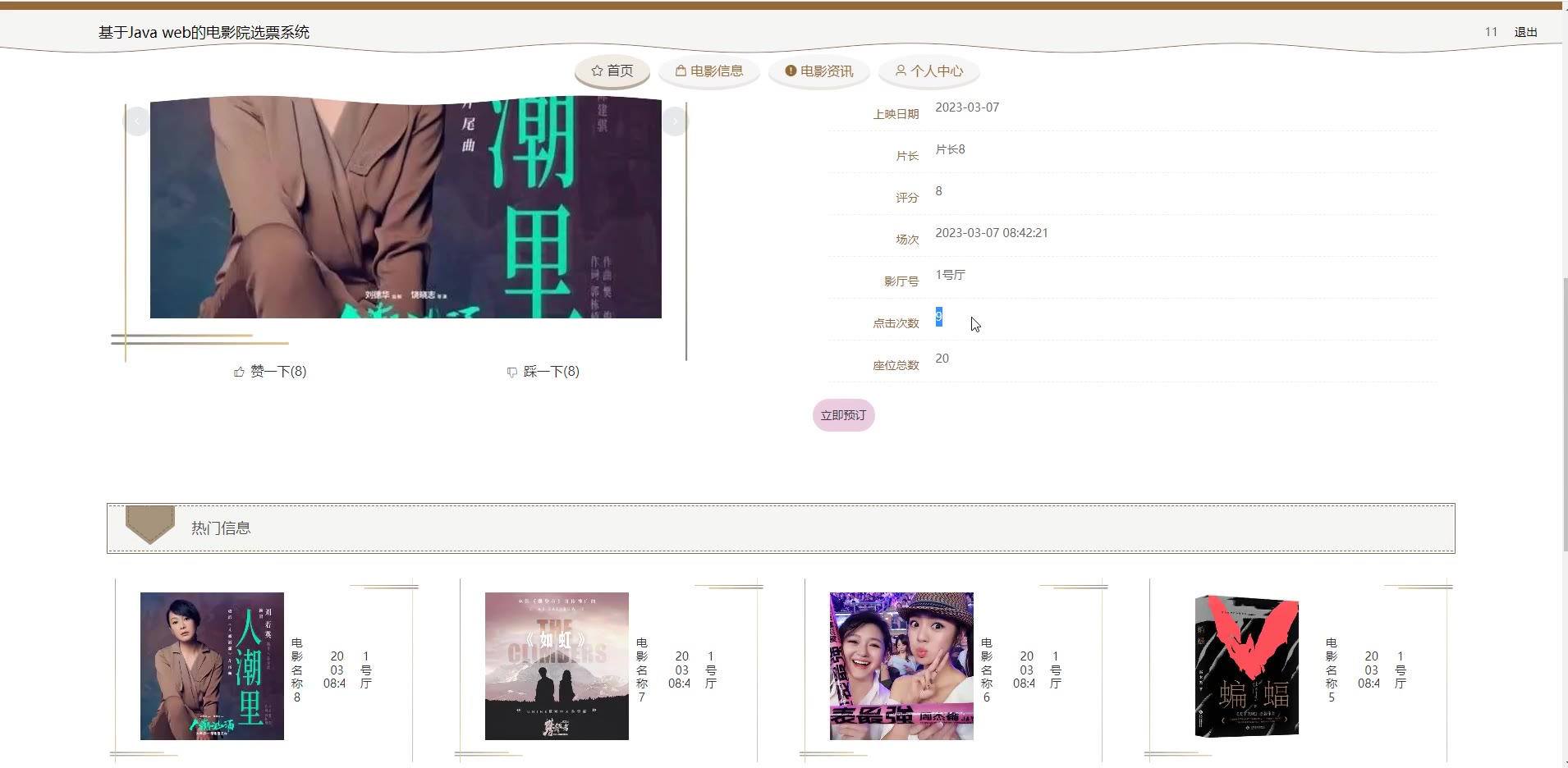Click the 评分 field label

click(x=907, y=198)
